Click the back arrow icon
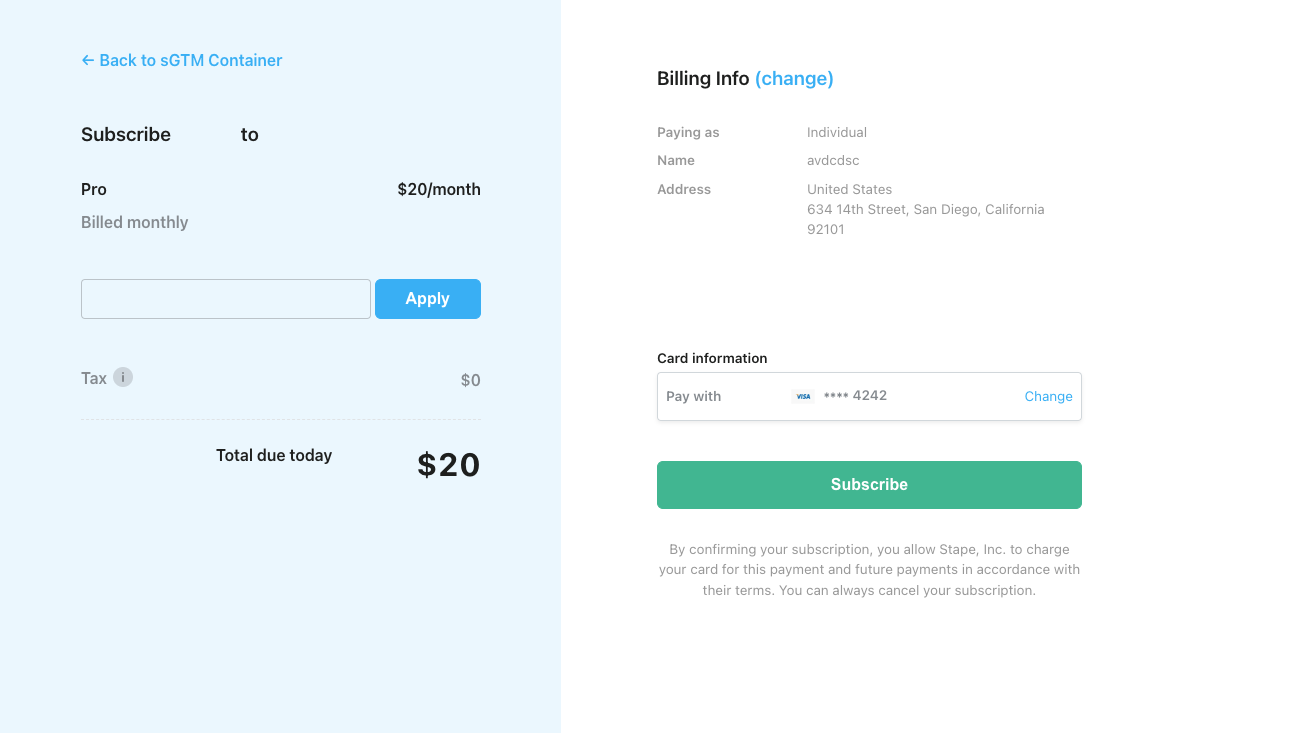1302x733 pixels. [88, 60]
